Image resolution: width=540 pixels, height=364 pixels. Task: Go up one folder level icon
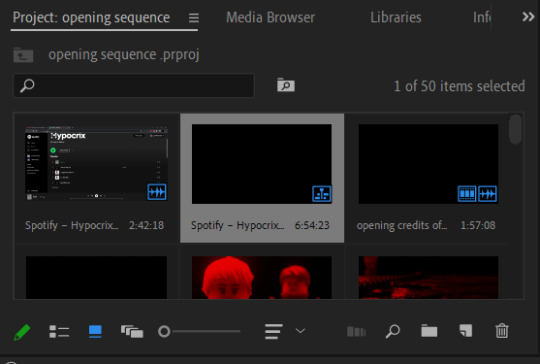pos(23,55)
